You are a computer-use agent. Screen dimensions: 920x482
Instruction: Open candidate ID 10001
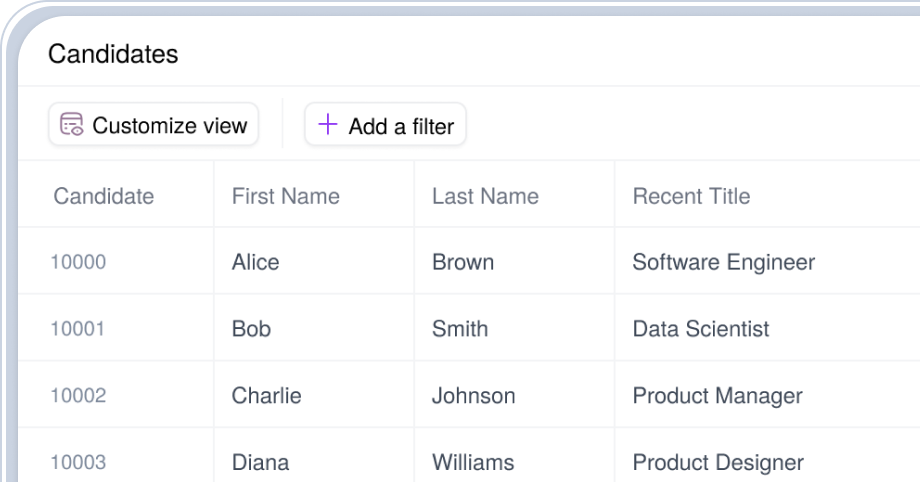coord(78,328)
